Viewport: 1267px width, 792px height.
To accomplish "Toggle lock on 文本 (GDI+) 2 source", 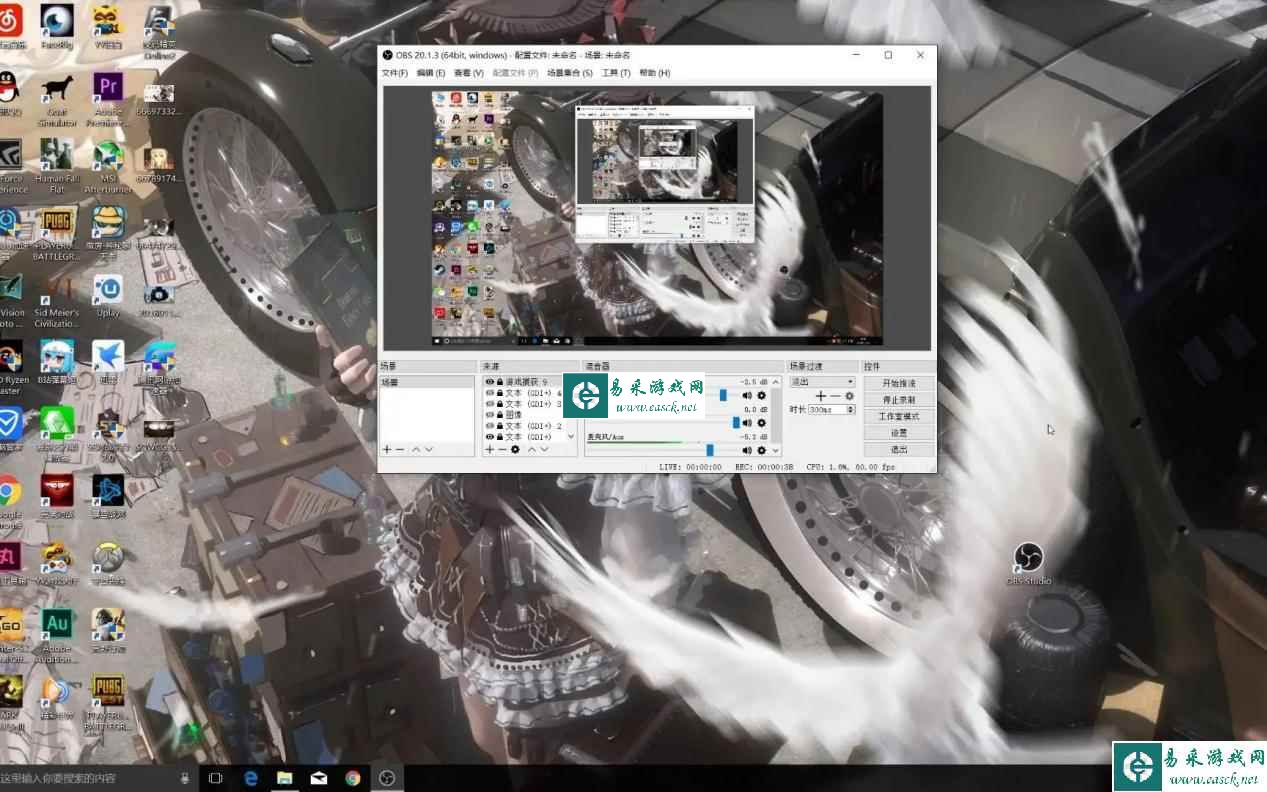I will tap(499, 426).
